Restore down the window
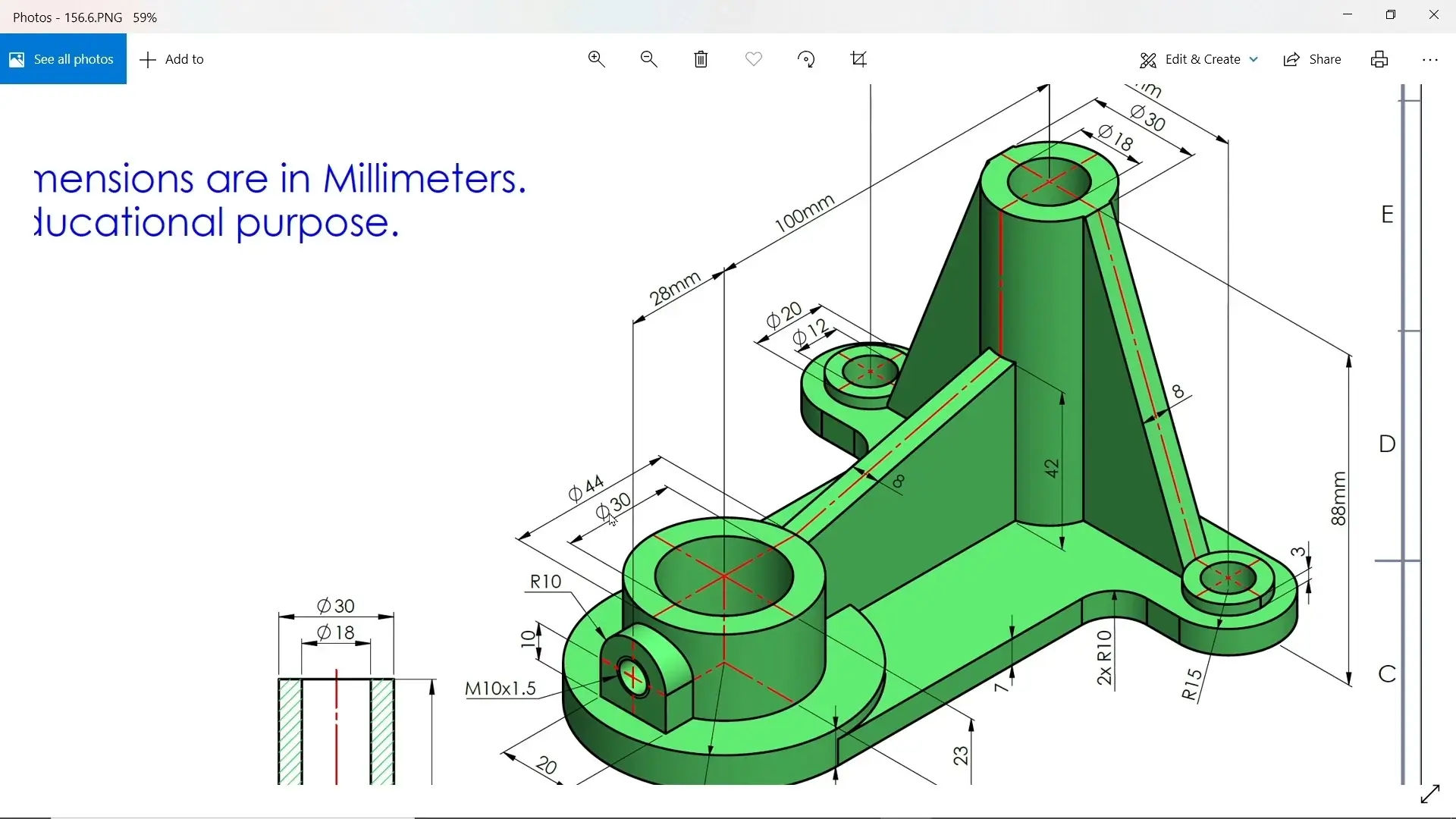 coord(1391,14)
